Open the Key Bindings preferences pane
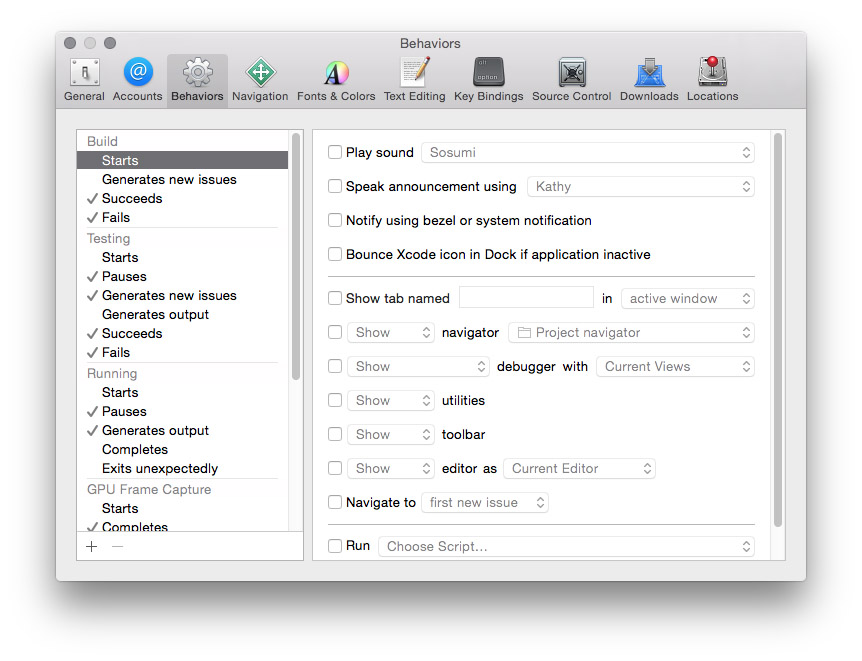 click(488, 80)
